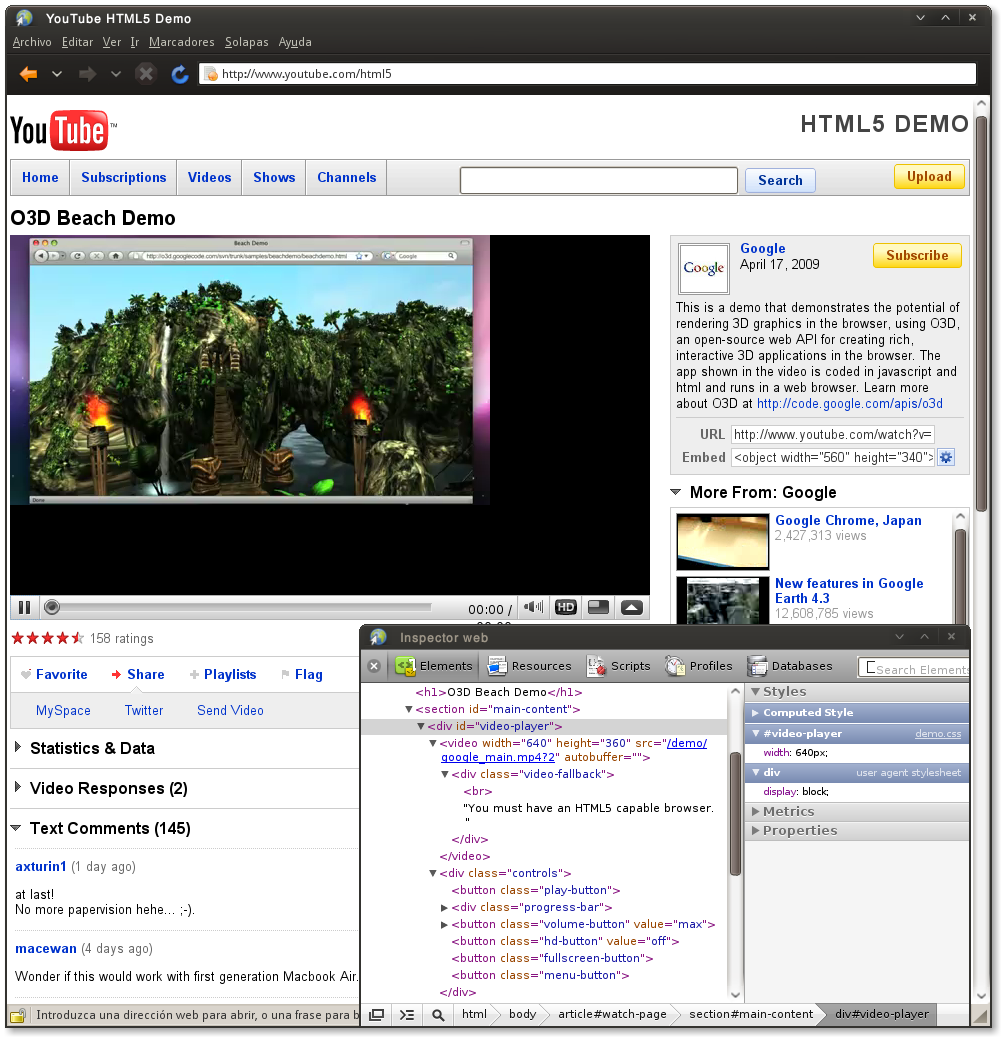Rate the video using the star rating
The height and width of the screenshot is (1037, 1001).
[48, 638]
